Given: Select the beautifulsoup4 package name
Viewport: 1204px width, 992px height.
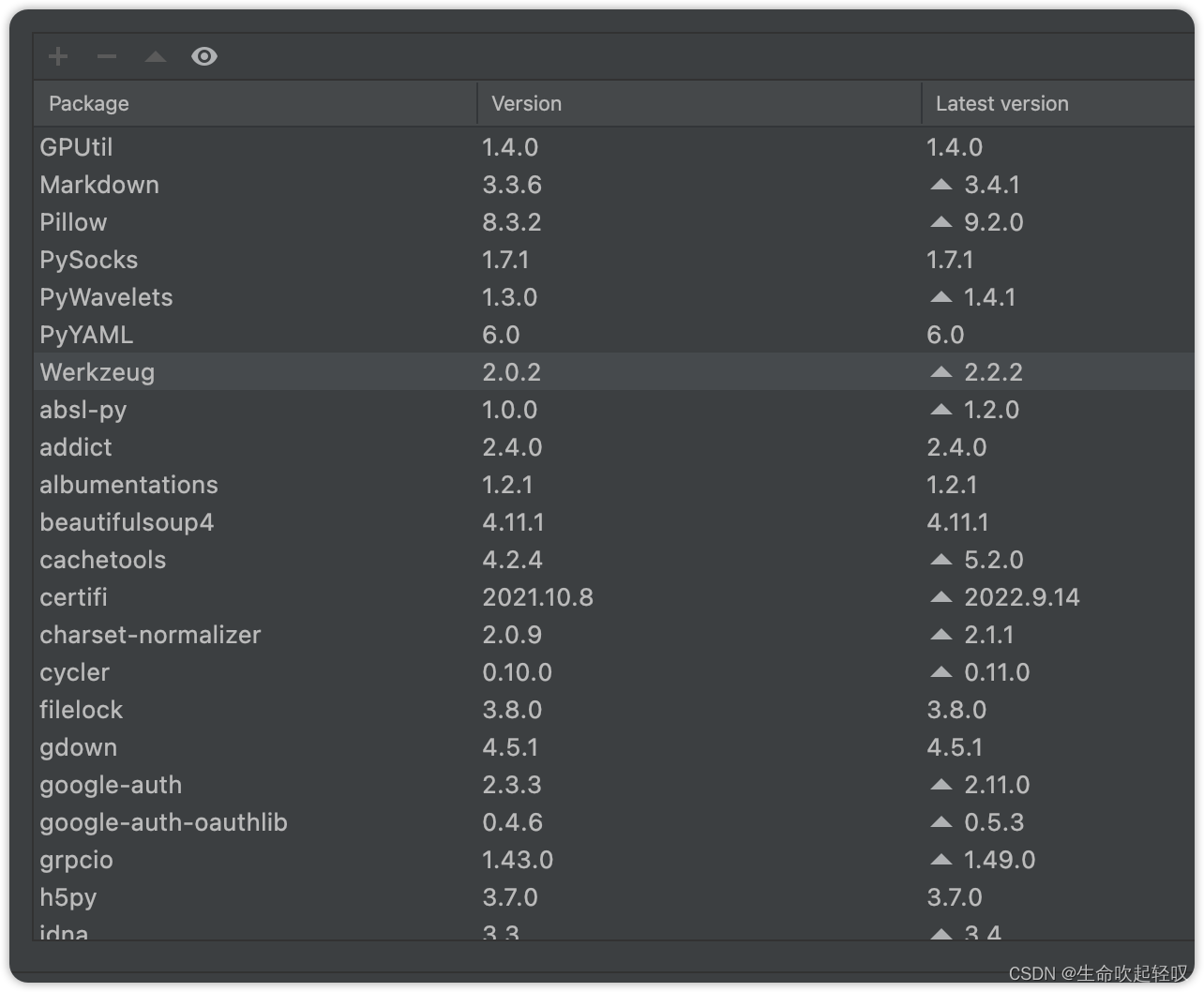Looking at the screenshot, I should 127,522.
